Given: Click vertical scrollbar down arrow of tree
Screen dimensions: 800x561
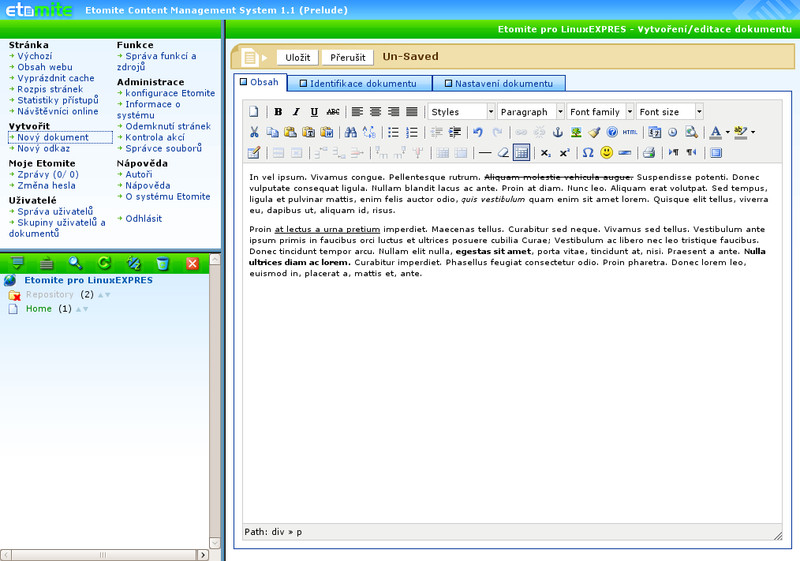Looking at the screenshot, I should [215, 543].
